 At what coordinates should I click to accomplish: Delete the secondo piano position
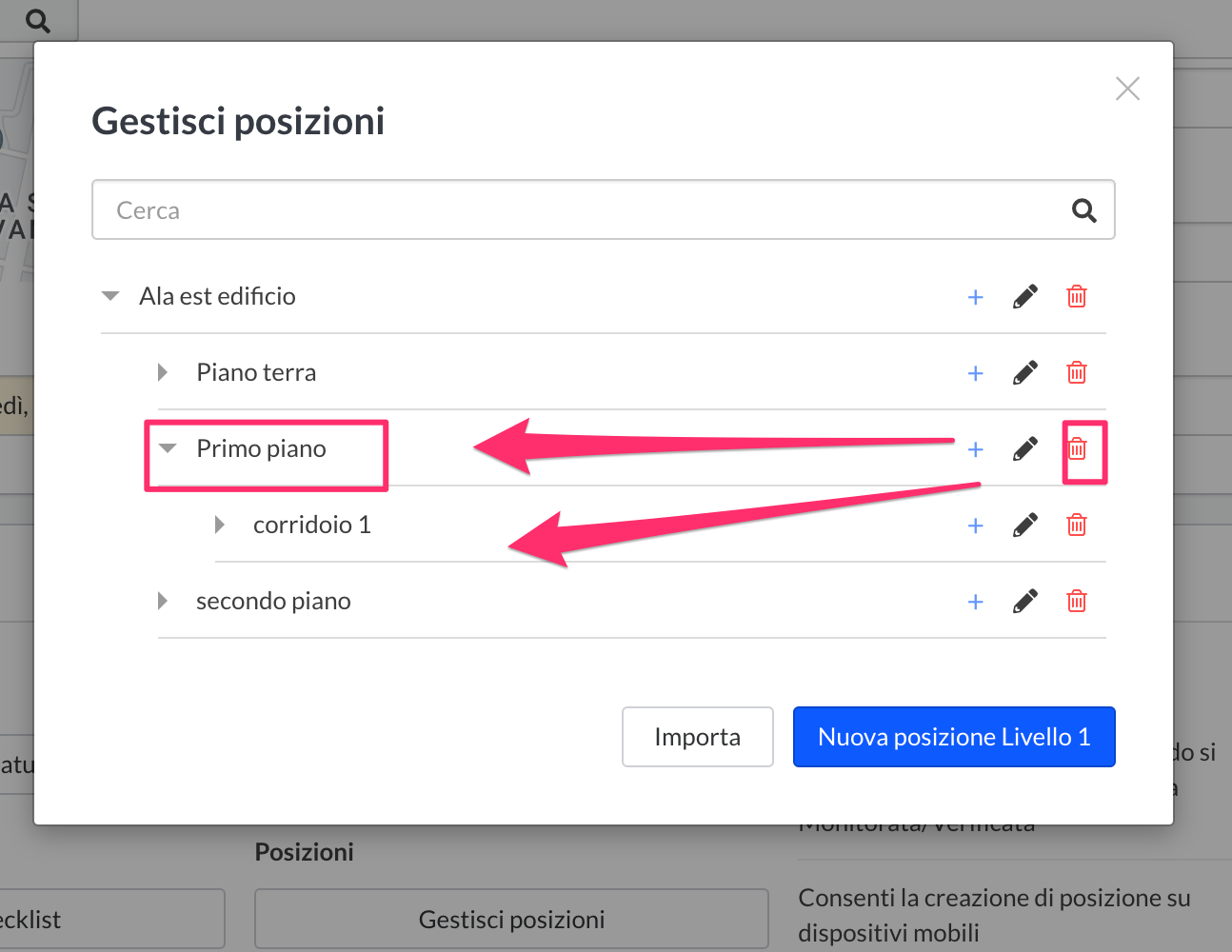coord(1077,602)
